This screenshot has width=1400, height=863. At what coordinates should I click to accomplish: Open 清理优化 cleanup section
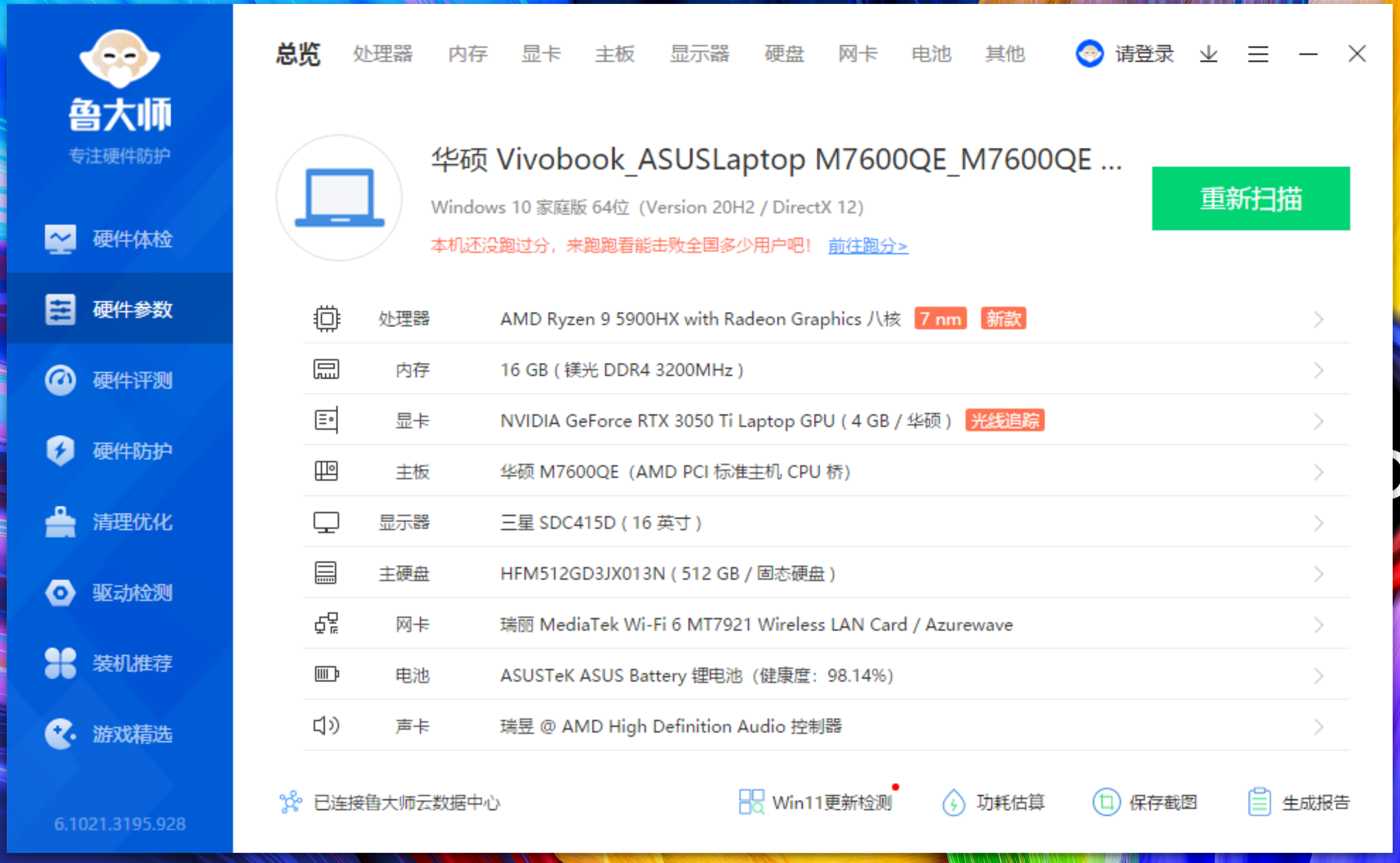tap(120, 521)
